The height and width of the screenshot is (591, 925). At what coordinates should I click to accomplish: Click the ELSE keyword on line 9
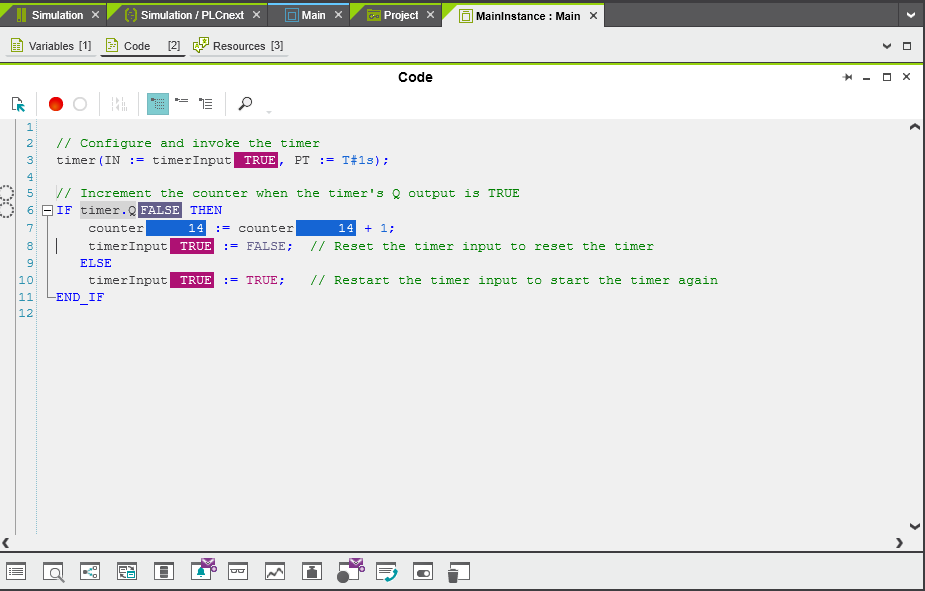[96, 263]
